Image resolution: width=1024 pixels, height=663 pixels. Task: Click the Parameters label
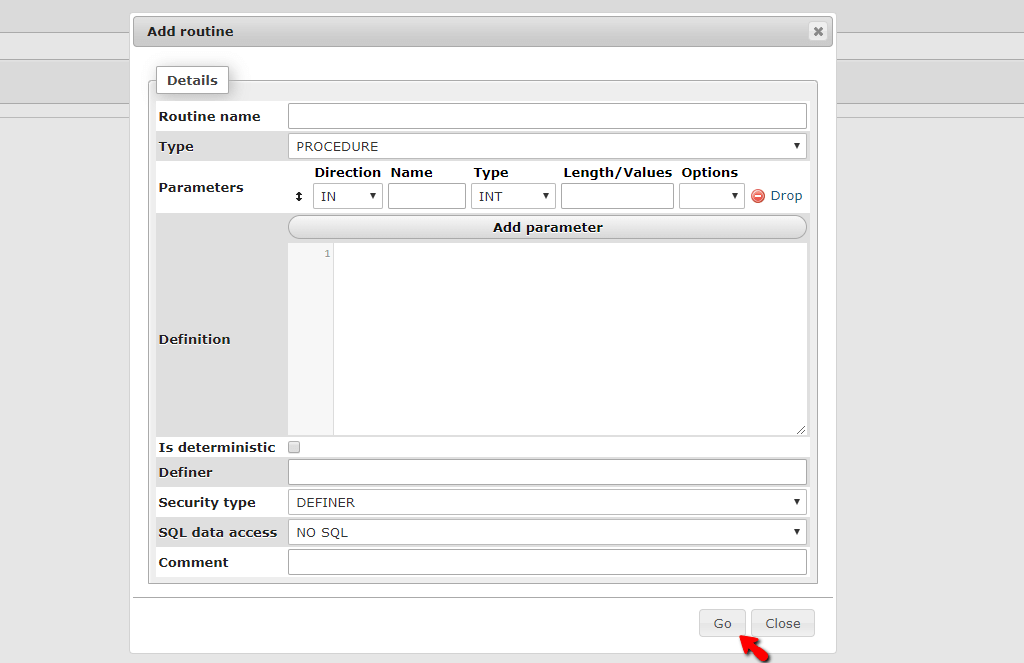coord(200,187)
